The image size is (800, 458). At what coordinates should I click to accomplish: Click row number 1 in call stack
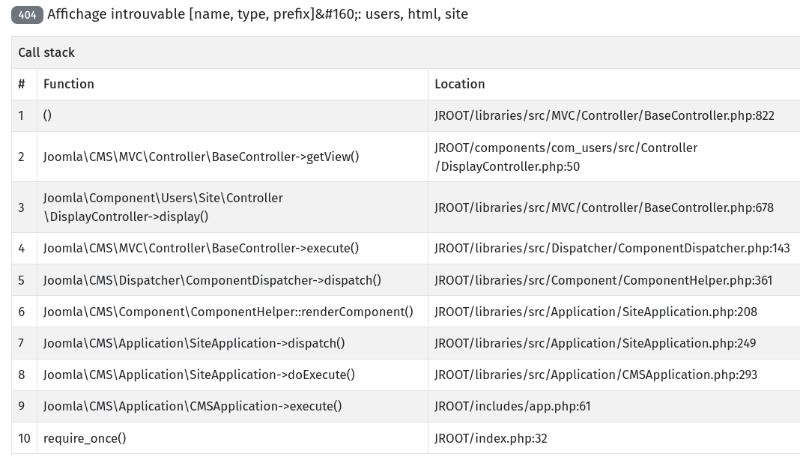[21, 116]
